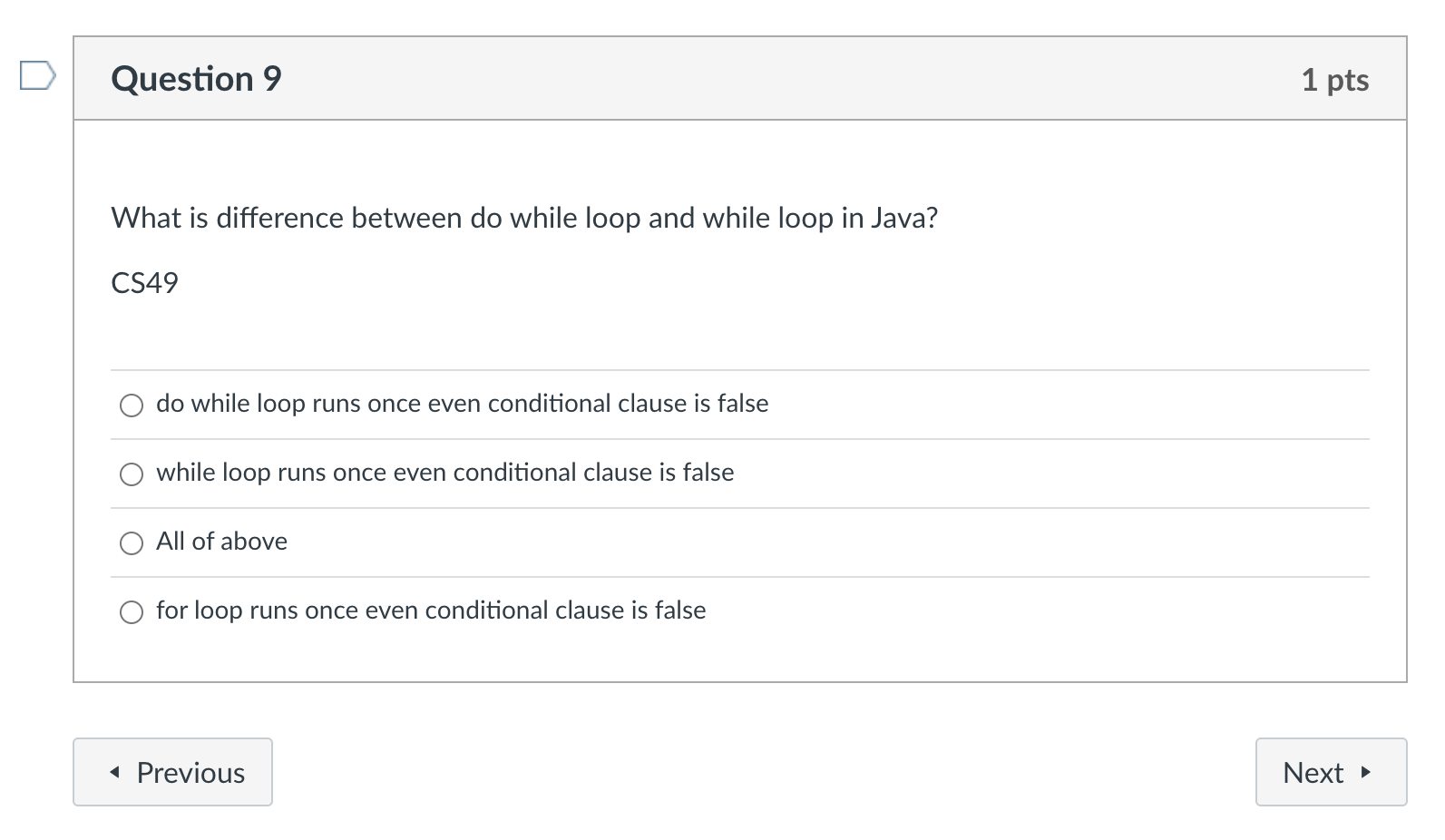Click the right arrow icon beside Next
This screenshot has width=1445, height=840.
click(x=1365, y=772)
